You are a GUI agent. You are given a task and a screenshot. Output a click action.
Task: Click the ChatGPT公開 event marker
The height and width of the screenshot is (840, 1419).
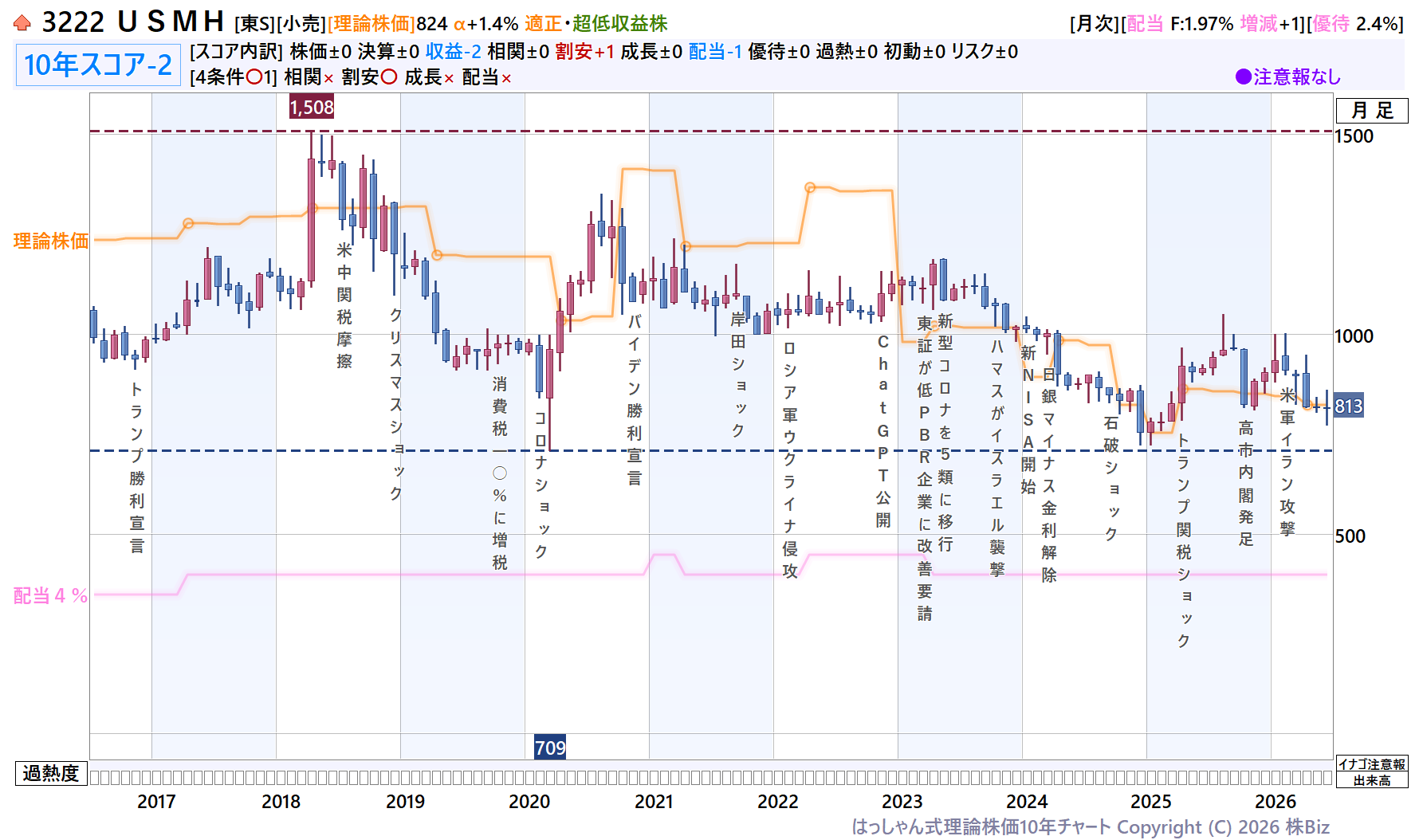point(883,431)
